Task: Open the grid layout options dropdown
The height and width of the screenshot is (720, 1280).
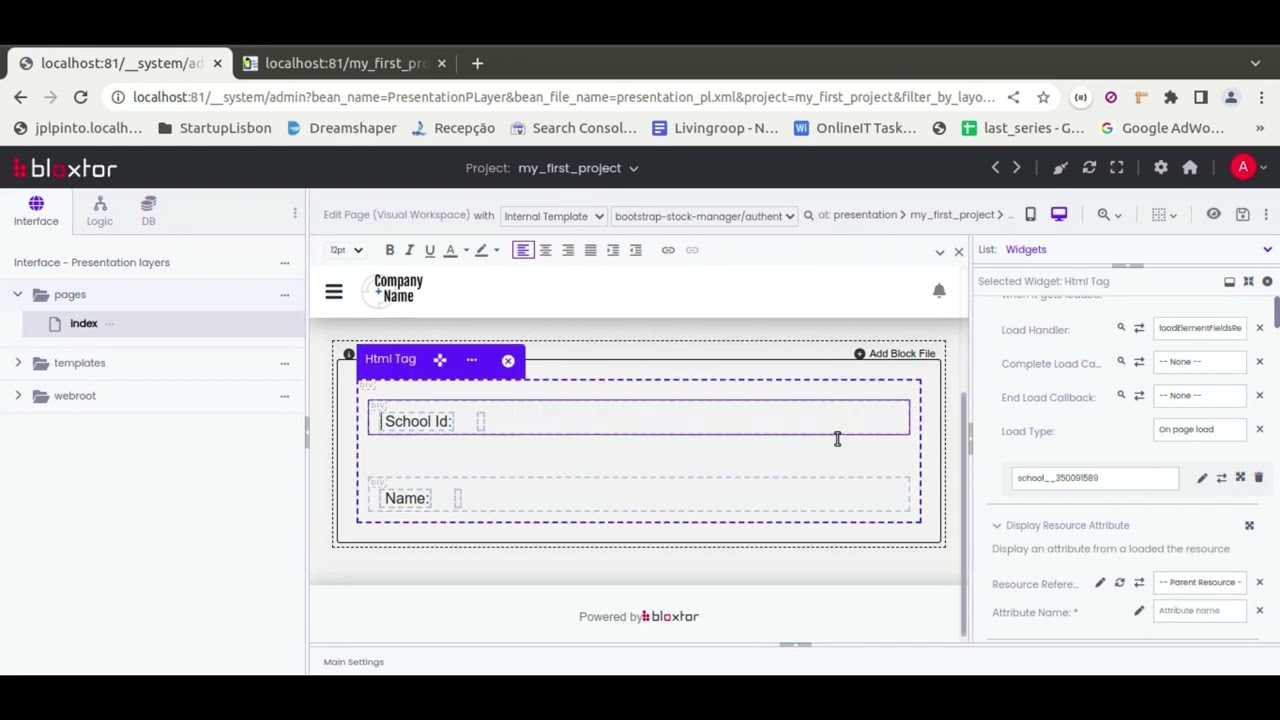Action: coord(1164,214)
